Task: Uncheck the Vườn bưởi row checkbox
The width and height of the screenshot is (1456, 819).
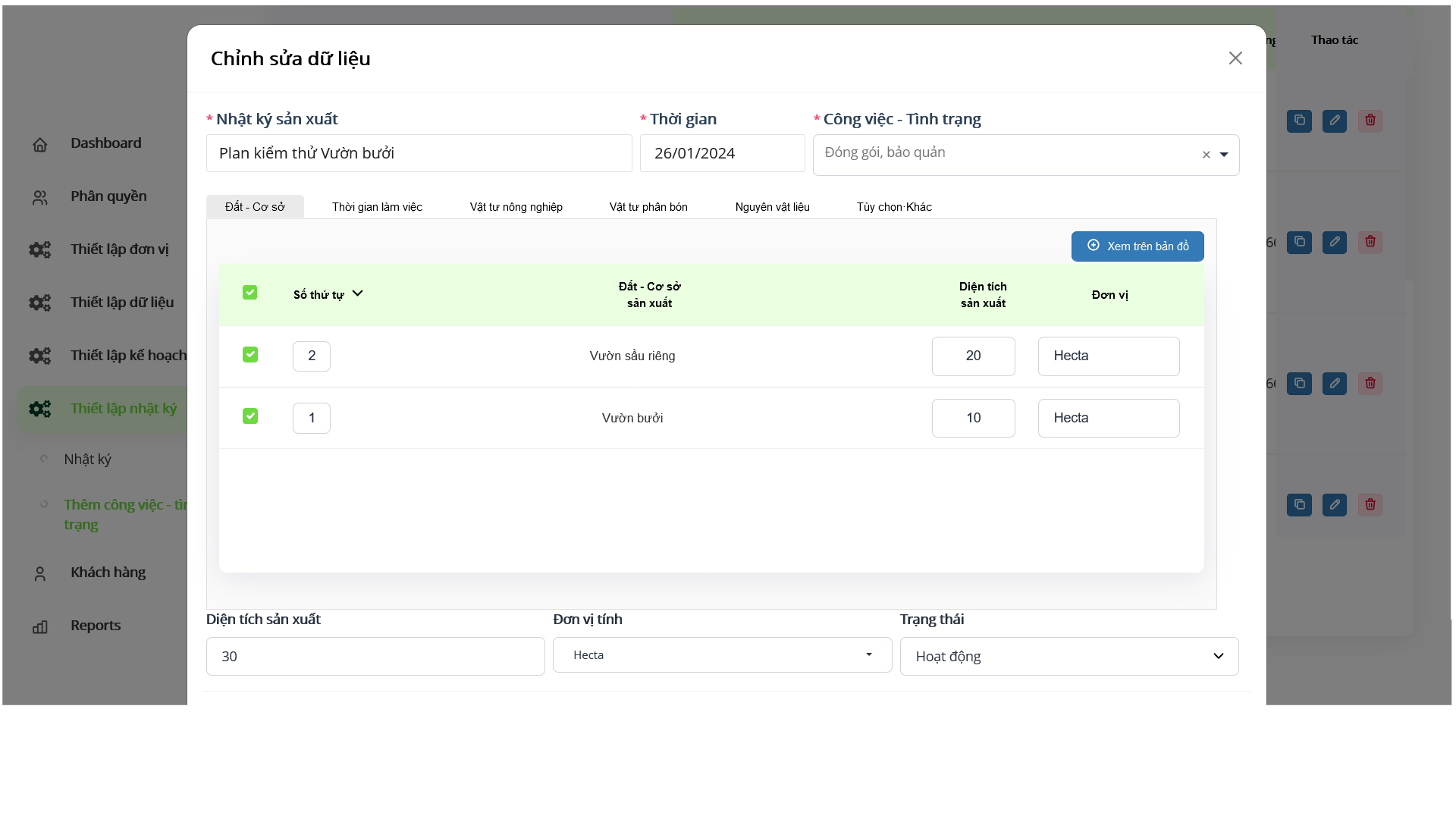Action: (249, 416)
